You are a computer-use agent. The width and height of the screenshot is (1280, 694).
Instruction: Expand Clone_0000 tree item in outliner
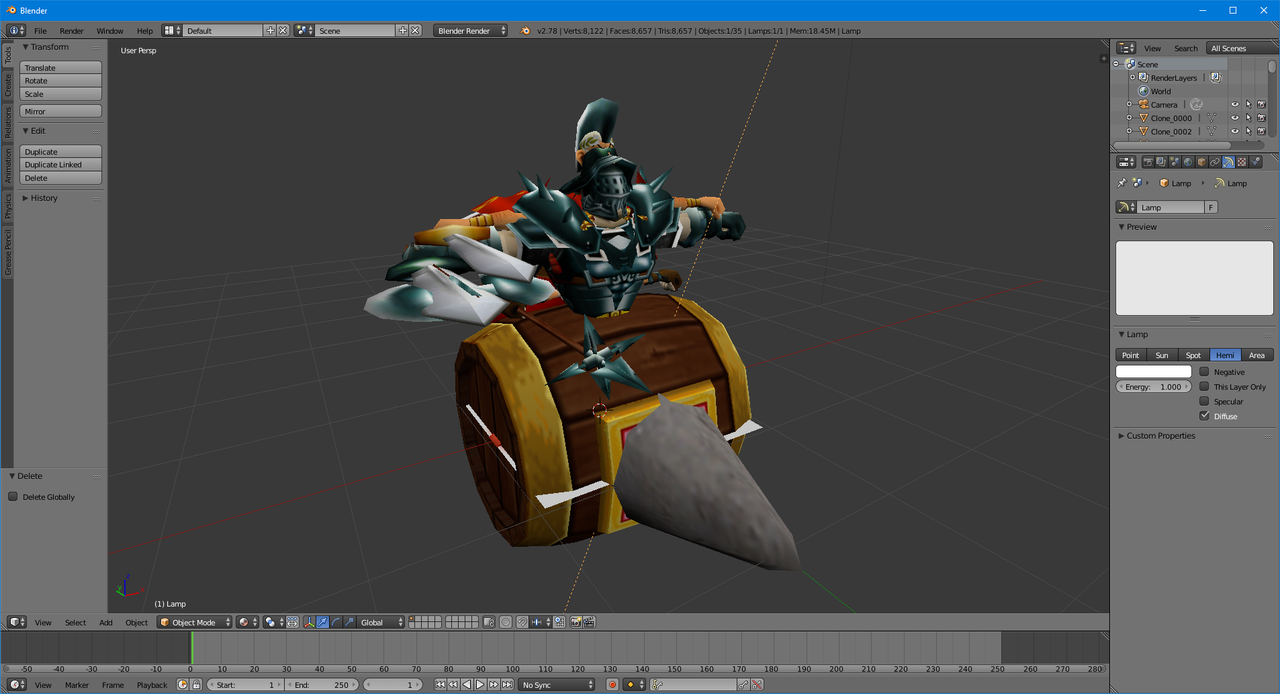click(x=1129, y=118)
